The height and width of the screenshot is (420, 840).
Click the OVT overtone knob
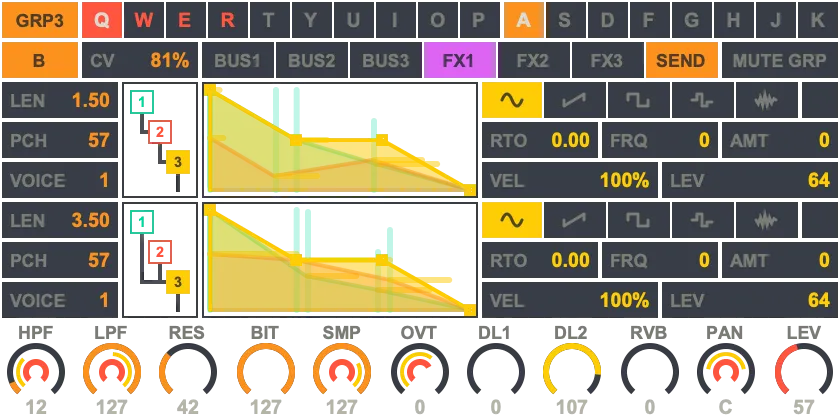click(419, 371)
